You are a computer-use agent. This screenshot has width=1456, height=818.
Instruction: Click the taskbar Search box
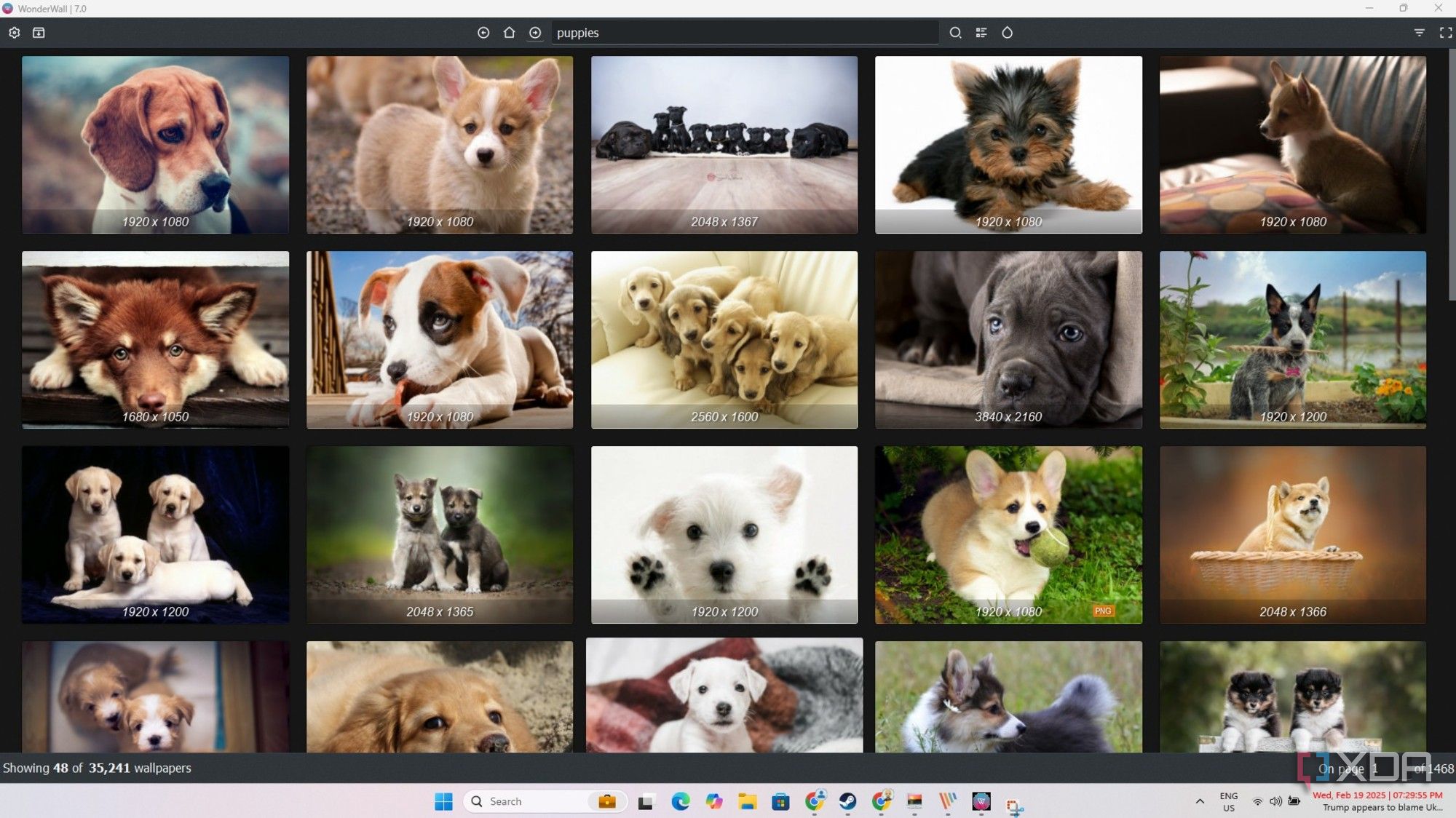pos(545,801)
